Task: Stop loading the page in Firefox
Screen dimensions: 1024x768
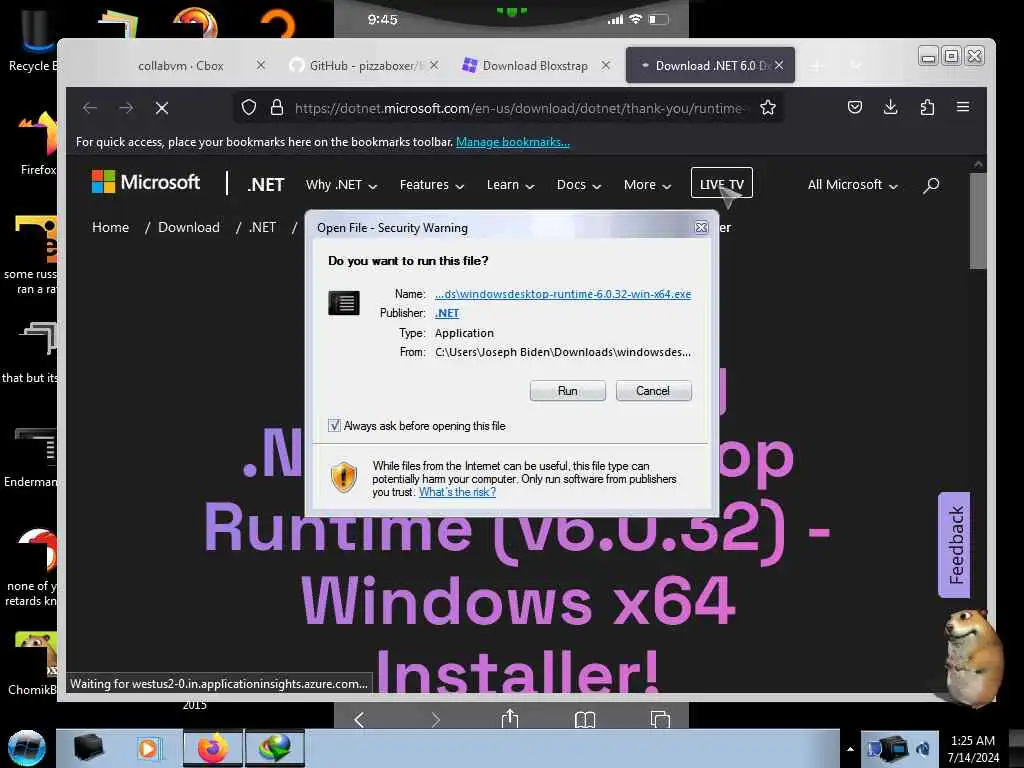Action: tap(162, 108)
